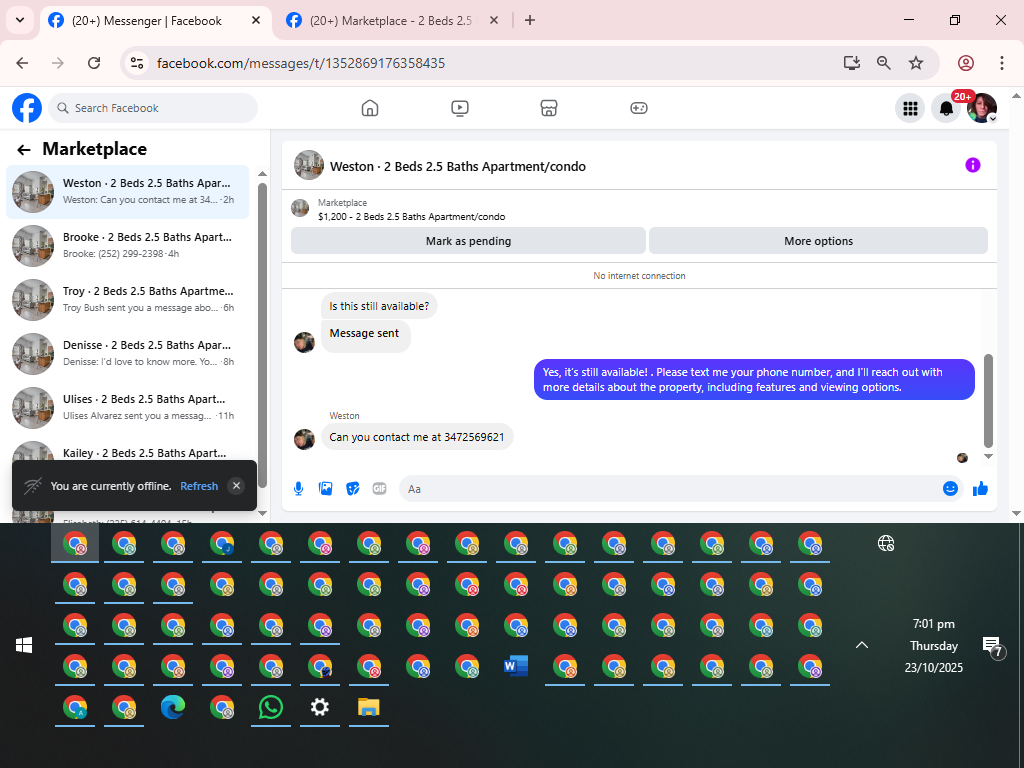Click the browser address bar URL
This screenshot has height=768, width=1024.
click(x=301, y=63)
